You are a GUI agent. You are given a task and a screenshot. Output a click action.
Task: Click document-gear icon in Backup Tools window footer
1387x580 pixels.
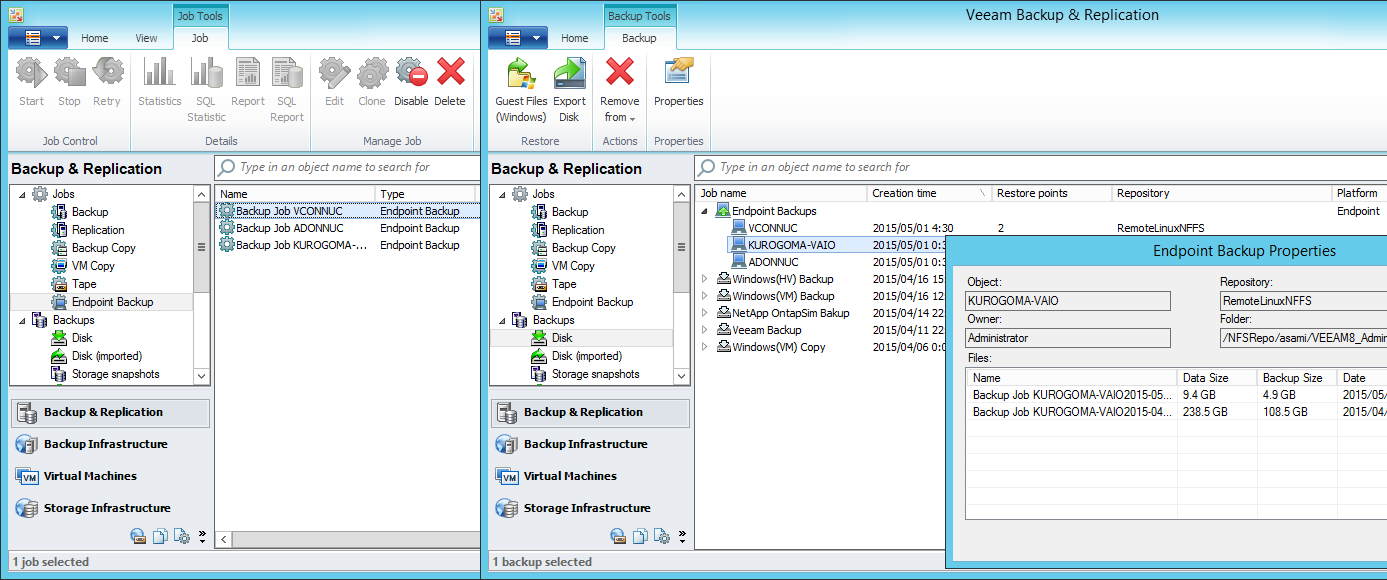[661, 536]
